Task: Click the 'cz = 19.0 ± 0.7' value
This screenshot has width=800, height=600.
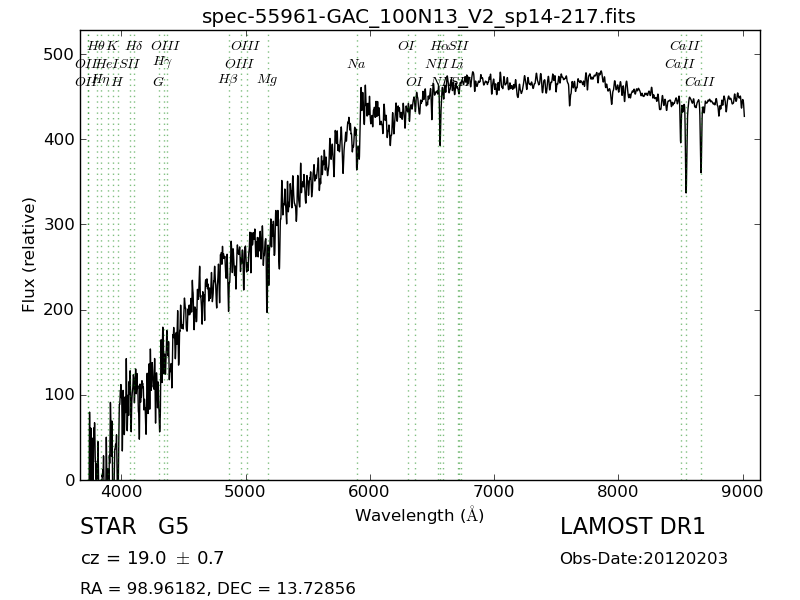Action: pos(153,558)
